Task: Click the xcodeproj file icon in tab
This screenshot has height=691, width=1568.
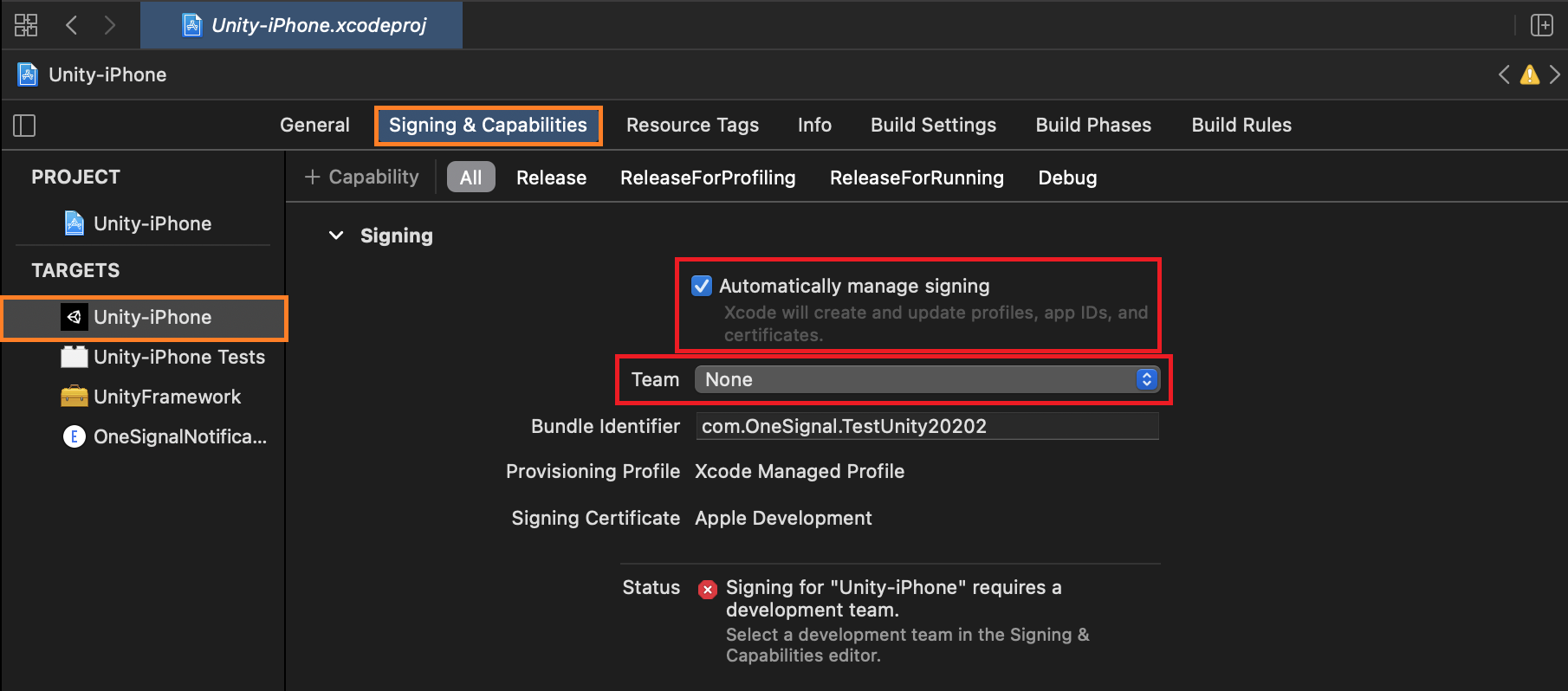Action: 191,25
